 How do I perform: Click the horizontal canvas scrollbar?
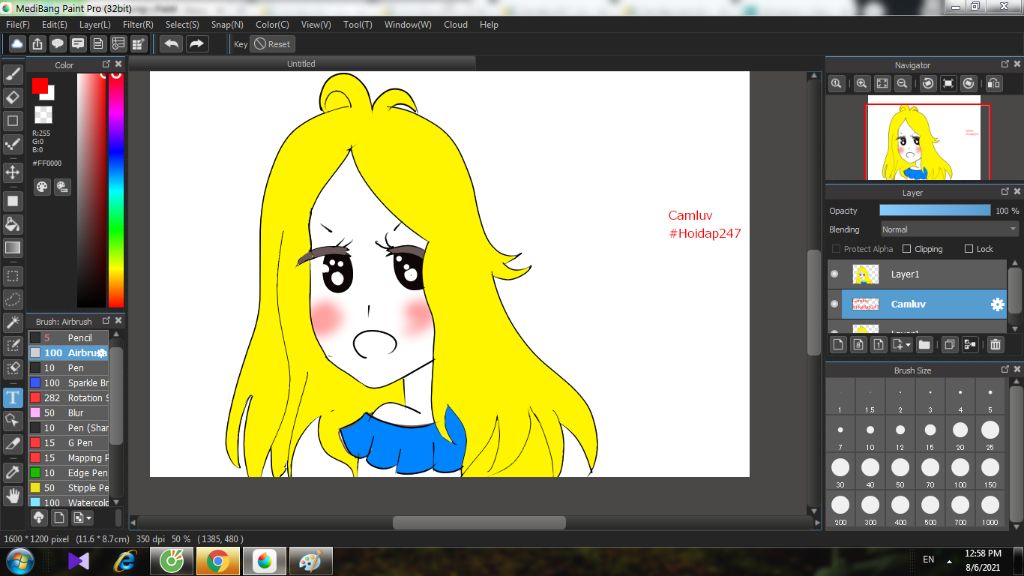tap(479, 522)
